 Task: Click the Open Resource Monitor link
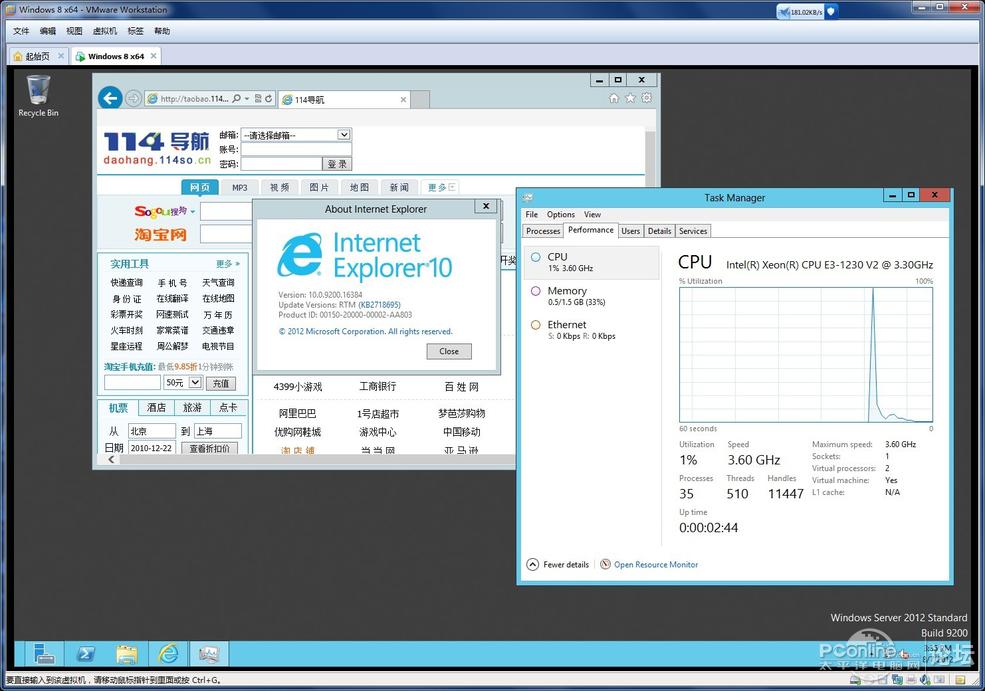(x=656, y=564)
